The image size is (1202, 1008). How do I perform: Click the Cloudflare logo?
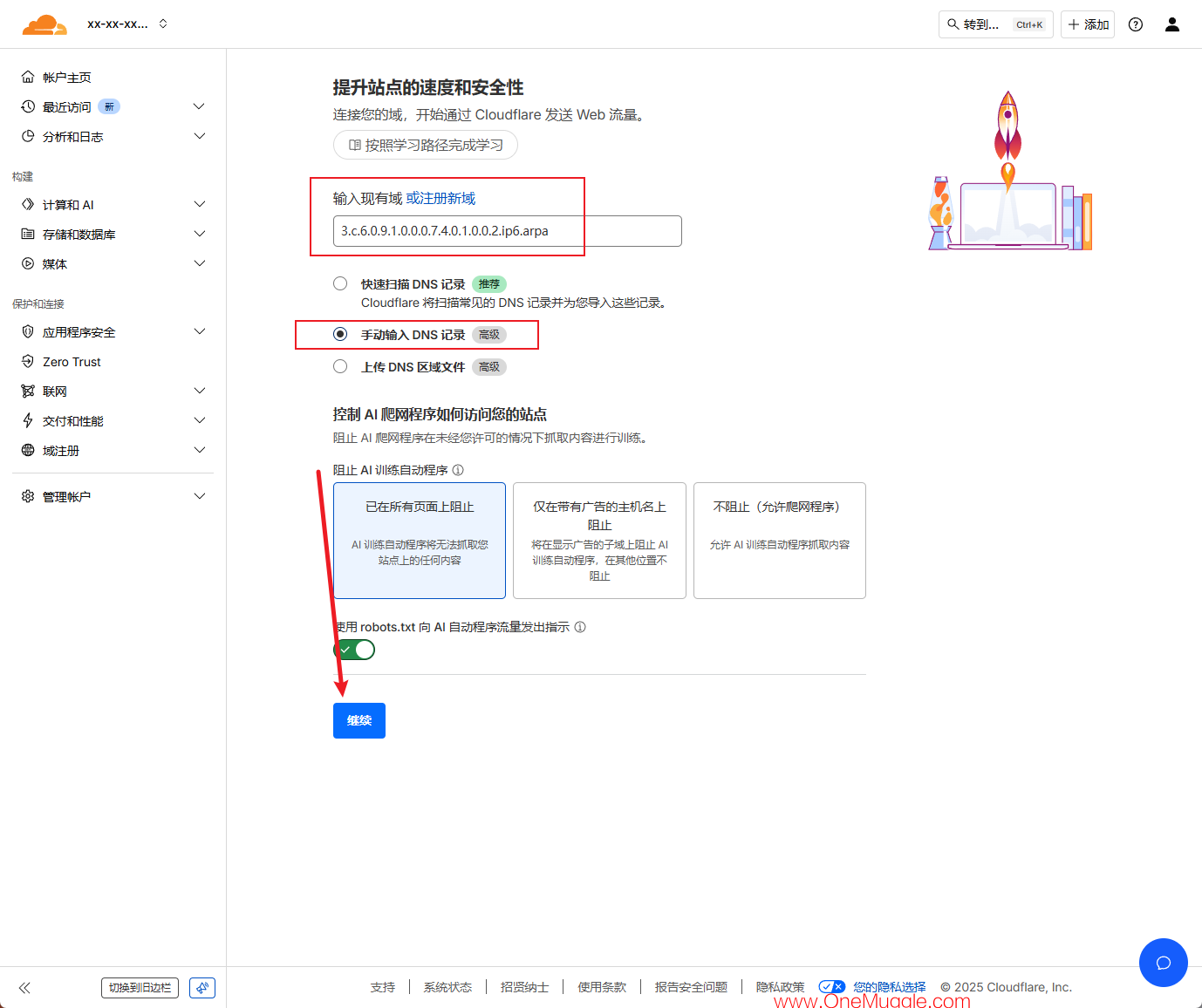pos(44,24)
